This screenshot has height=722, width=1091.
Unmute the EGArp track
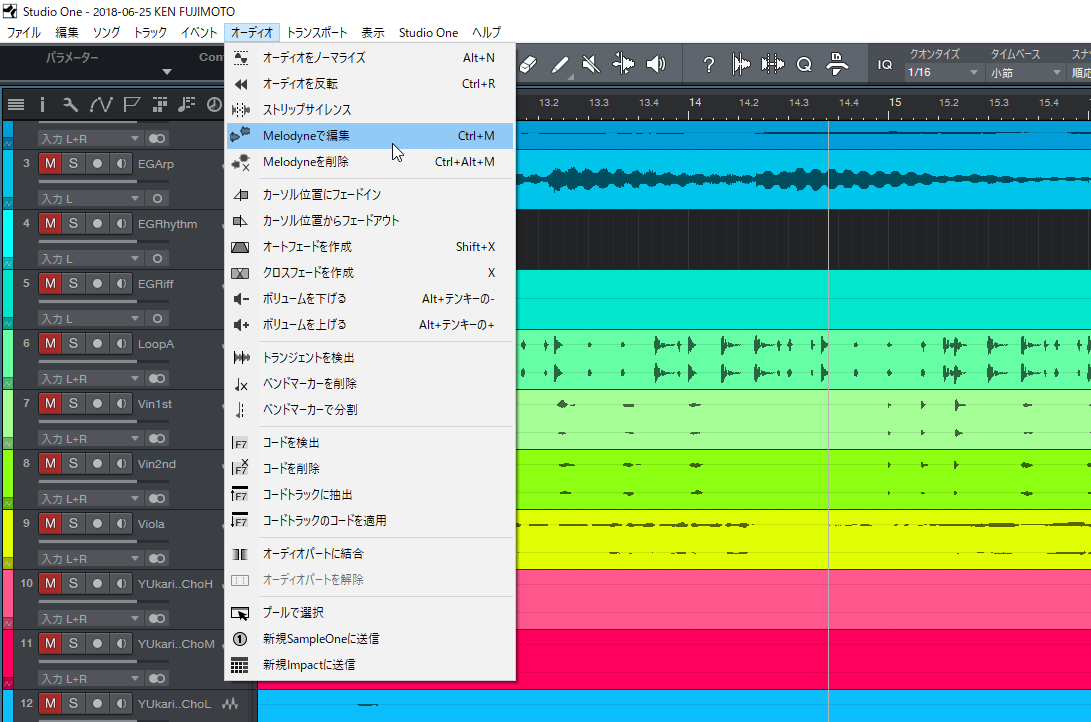click(50, 163)
